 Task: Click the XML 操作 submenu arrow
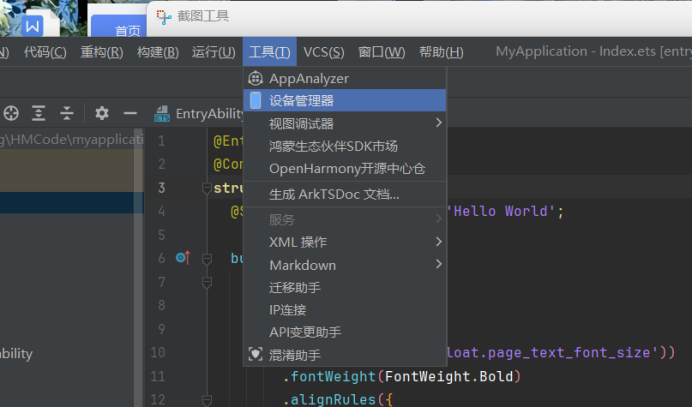click(438, 241)
